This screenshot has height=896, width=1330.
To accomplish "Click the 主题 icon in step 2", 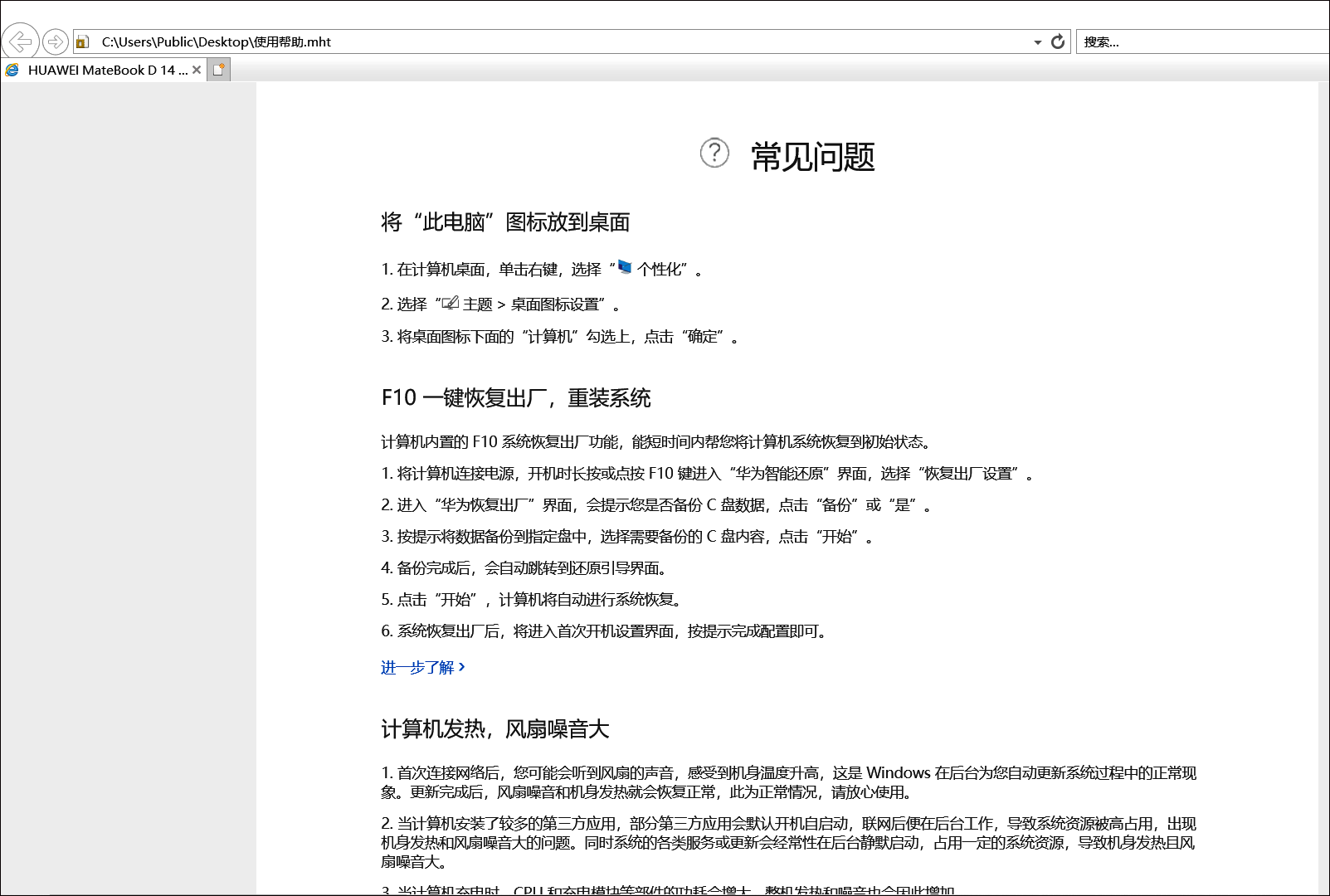I will click(451, 303).
